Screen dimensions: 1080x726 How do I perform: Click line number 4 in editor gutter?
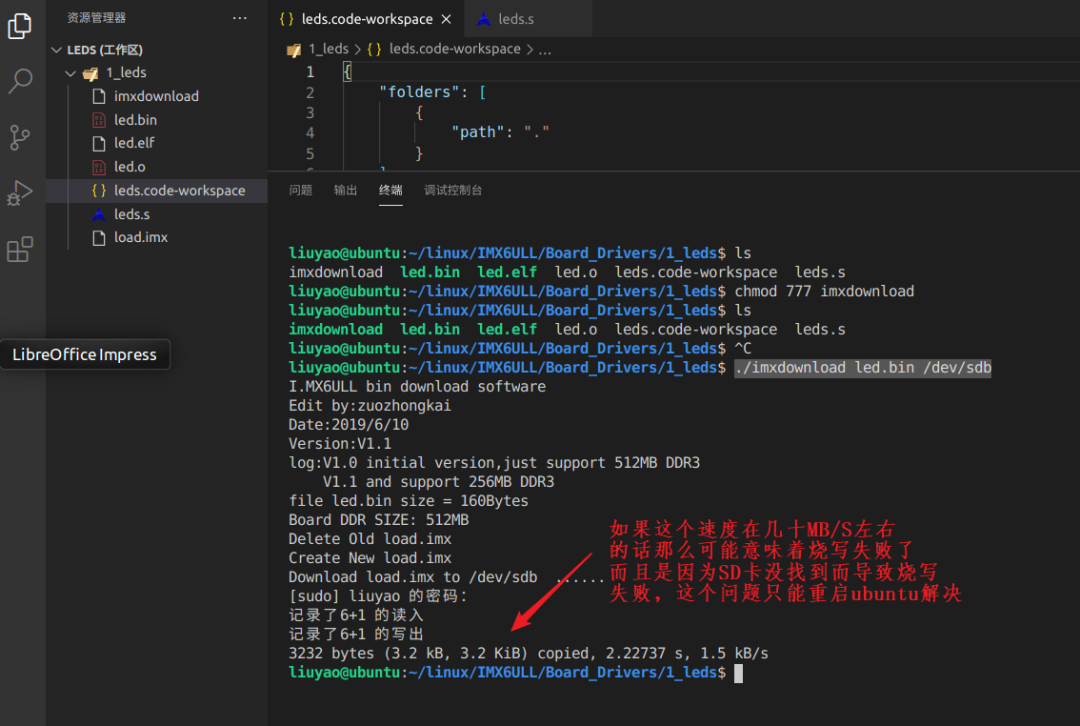310,133
